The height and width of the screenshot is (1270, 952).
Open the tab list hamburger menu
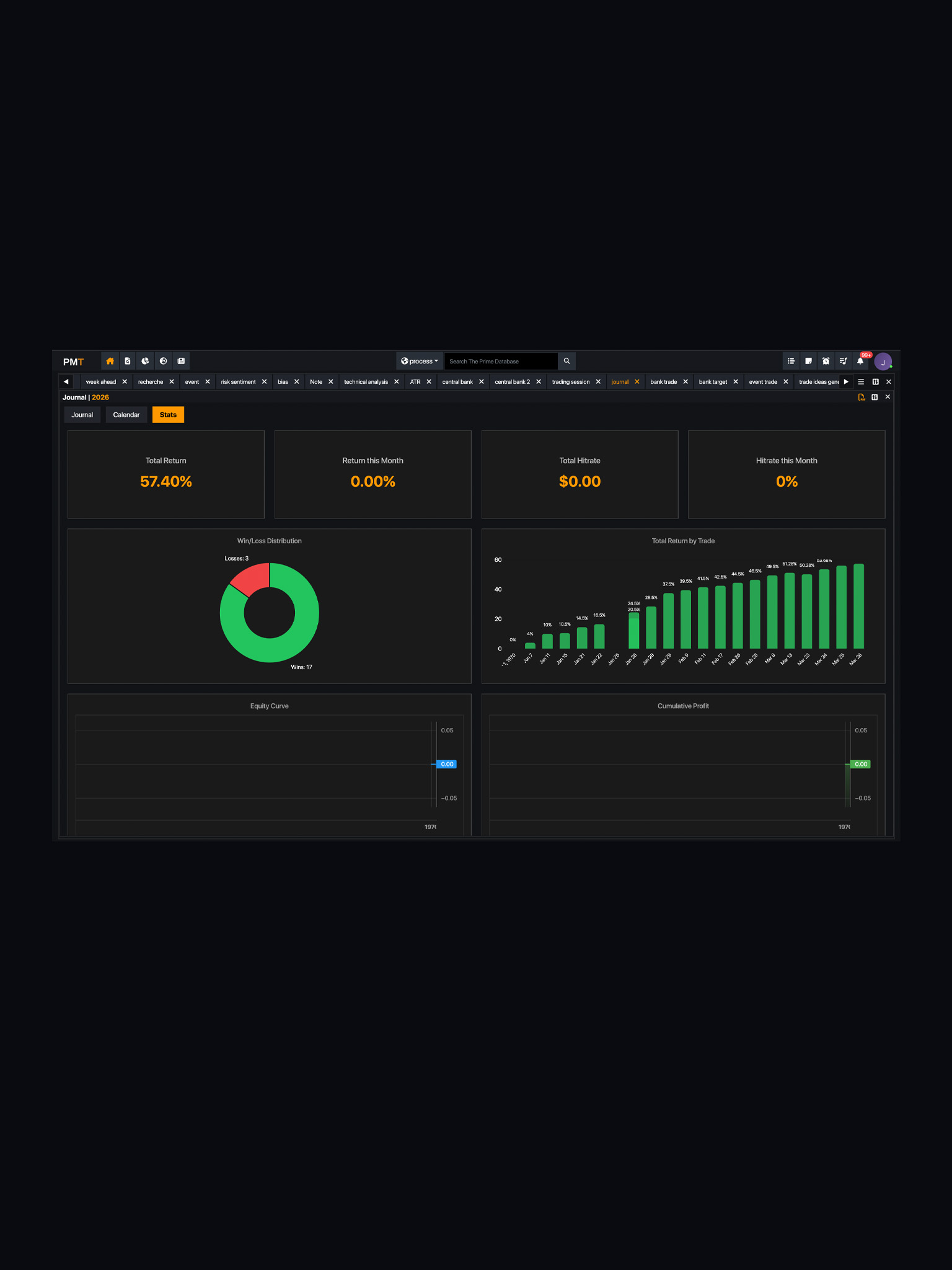pos(861,381)
